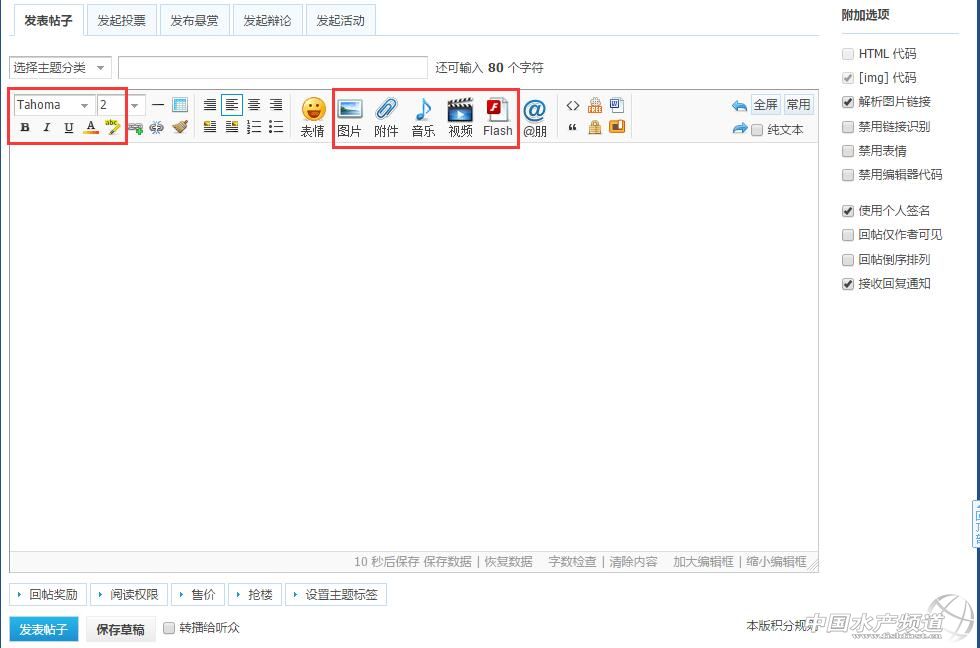Expand the font size dropdown
The width and height of the screenshot is (980, 648).
[x=121, y=105]
